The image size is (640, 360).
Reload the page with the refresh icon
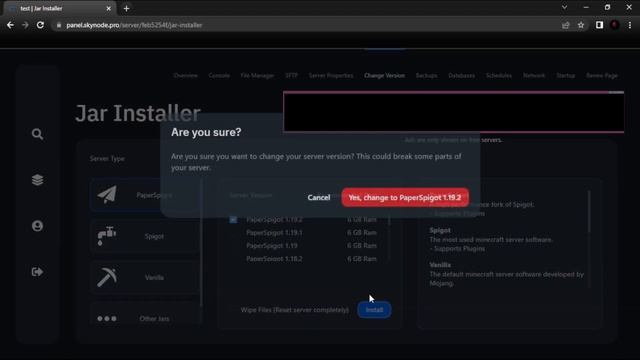[40, 25]
